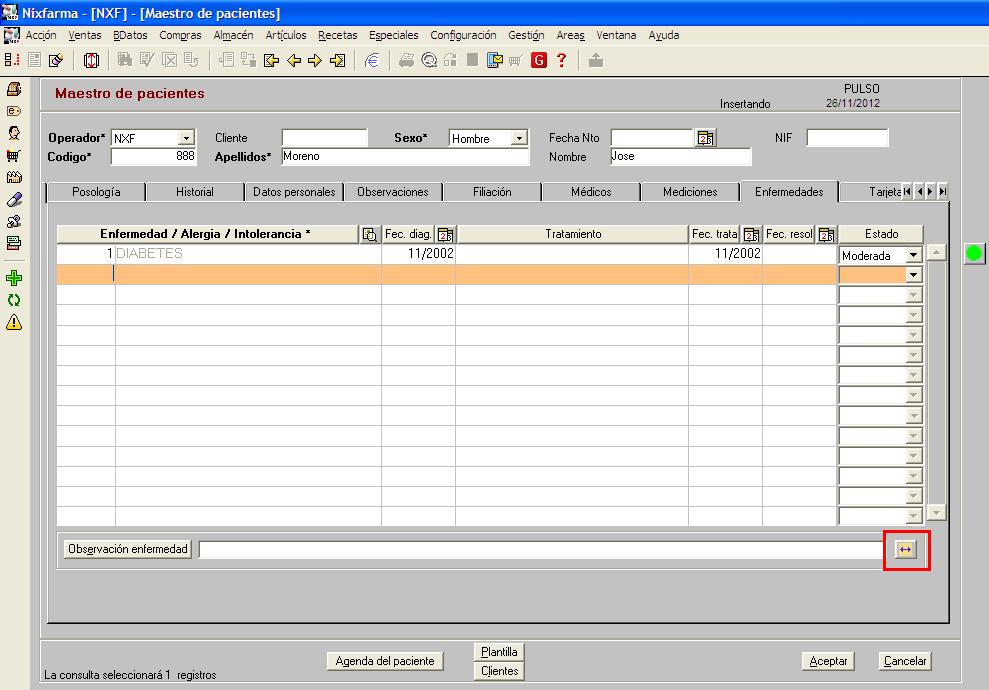Click the Observación enfermedad text field
Viewport: 989px width, 690px height.
click(541, 549)
